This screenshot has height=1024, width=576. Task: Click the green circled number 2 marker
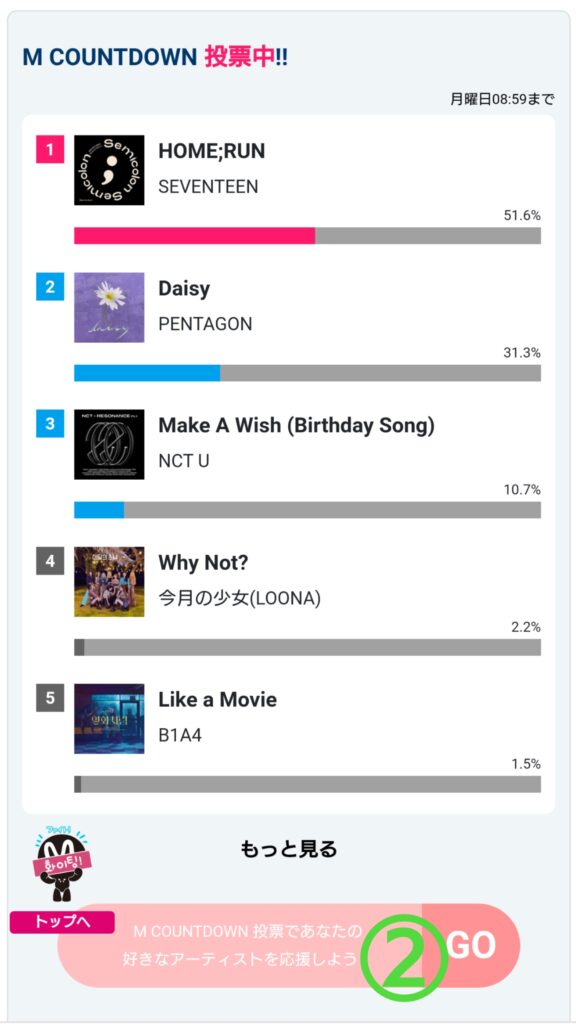click(x=406, y=952)
